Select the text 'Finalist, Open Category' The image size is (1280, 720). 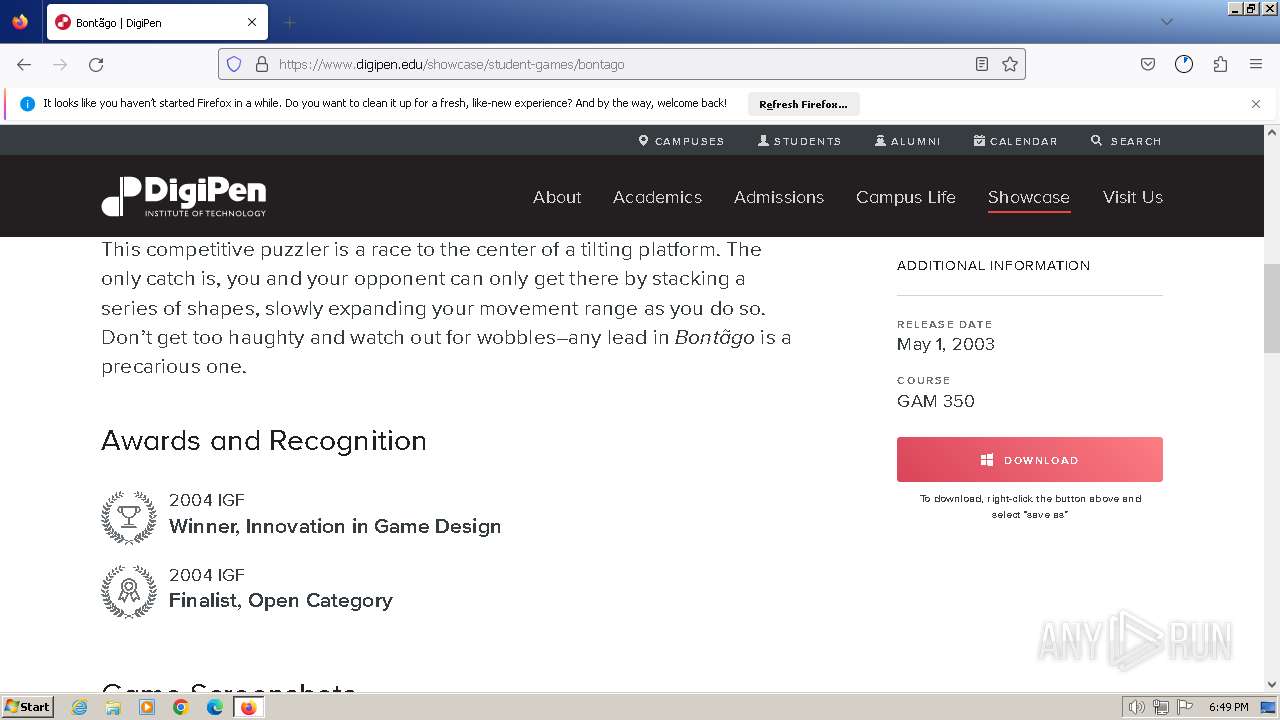pos(281,600)
